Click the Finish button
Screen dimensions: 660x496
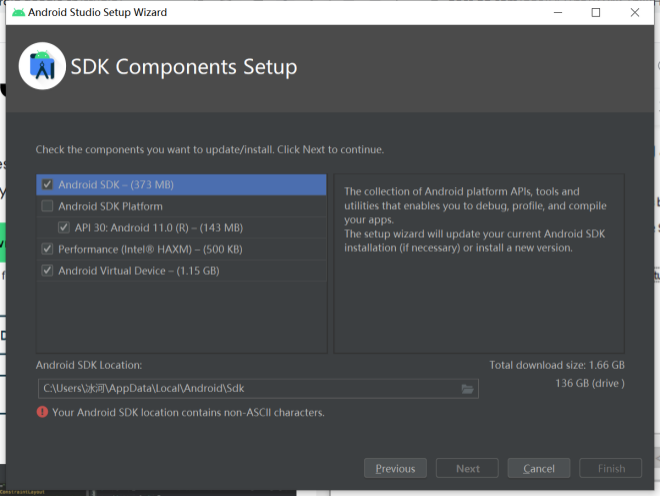(611, 468)
